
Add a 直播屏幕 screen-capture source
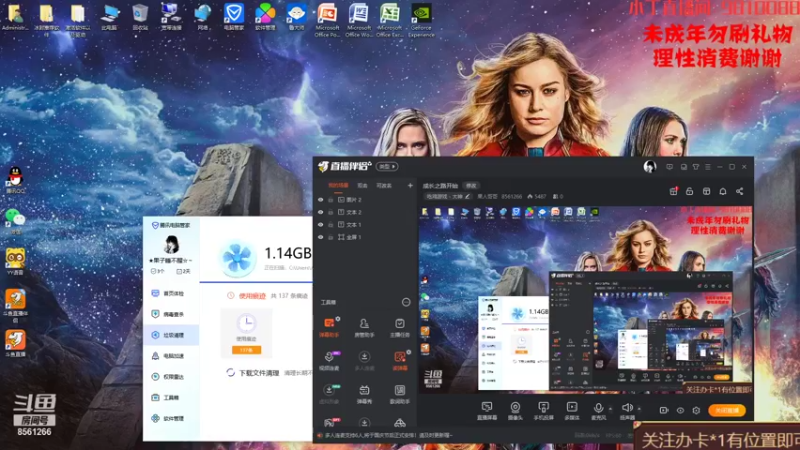487,410
